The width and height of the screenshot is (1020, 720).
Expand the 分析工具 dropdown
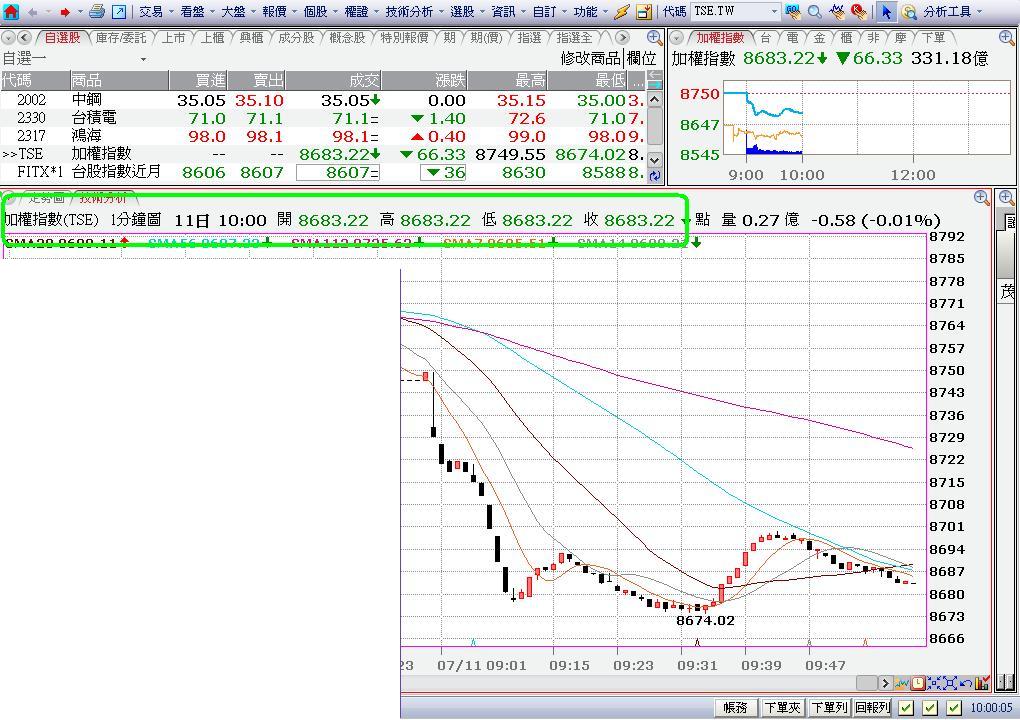pos(980,12)
